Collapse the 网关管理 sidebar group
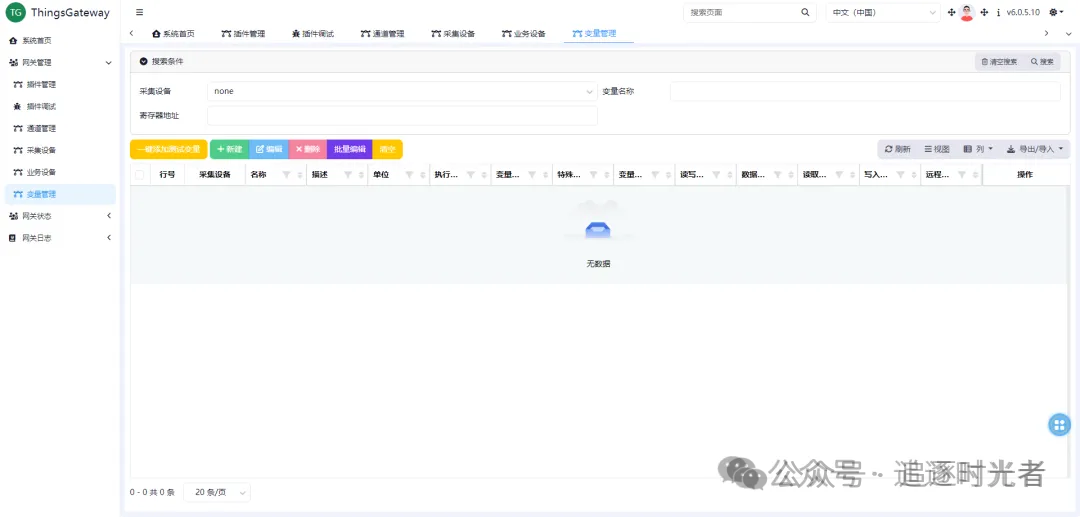Screen dimensions: 1080x517 pos(108,63)
